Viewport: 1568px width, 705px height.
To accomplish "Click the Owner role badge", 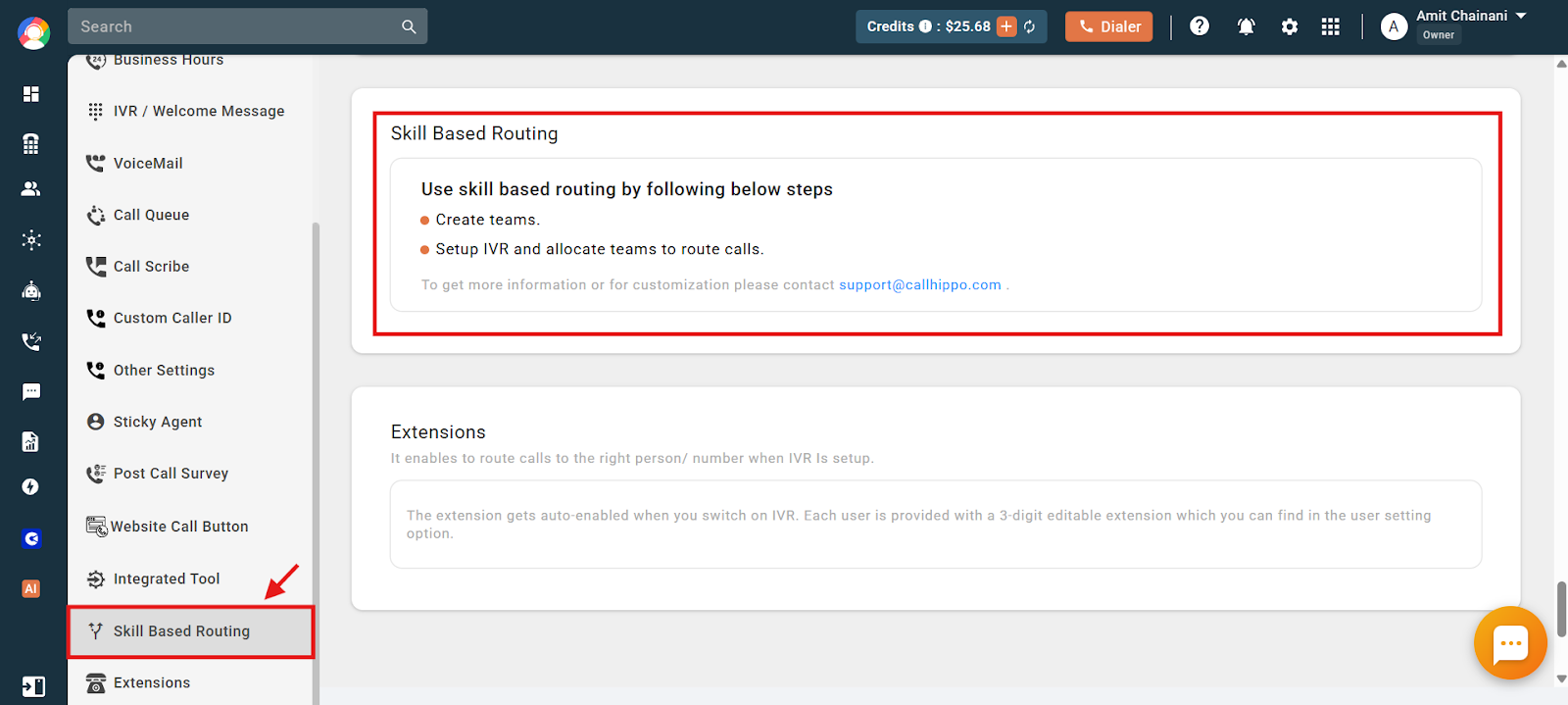I will click(1439, 35).
